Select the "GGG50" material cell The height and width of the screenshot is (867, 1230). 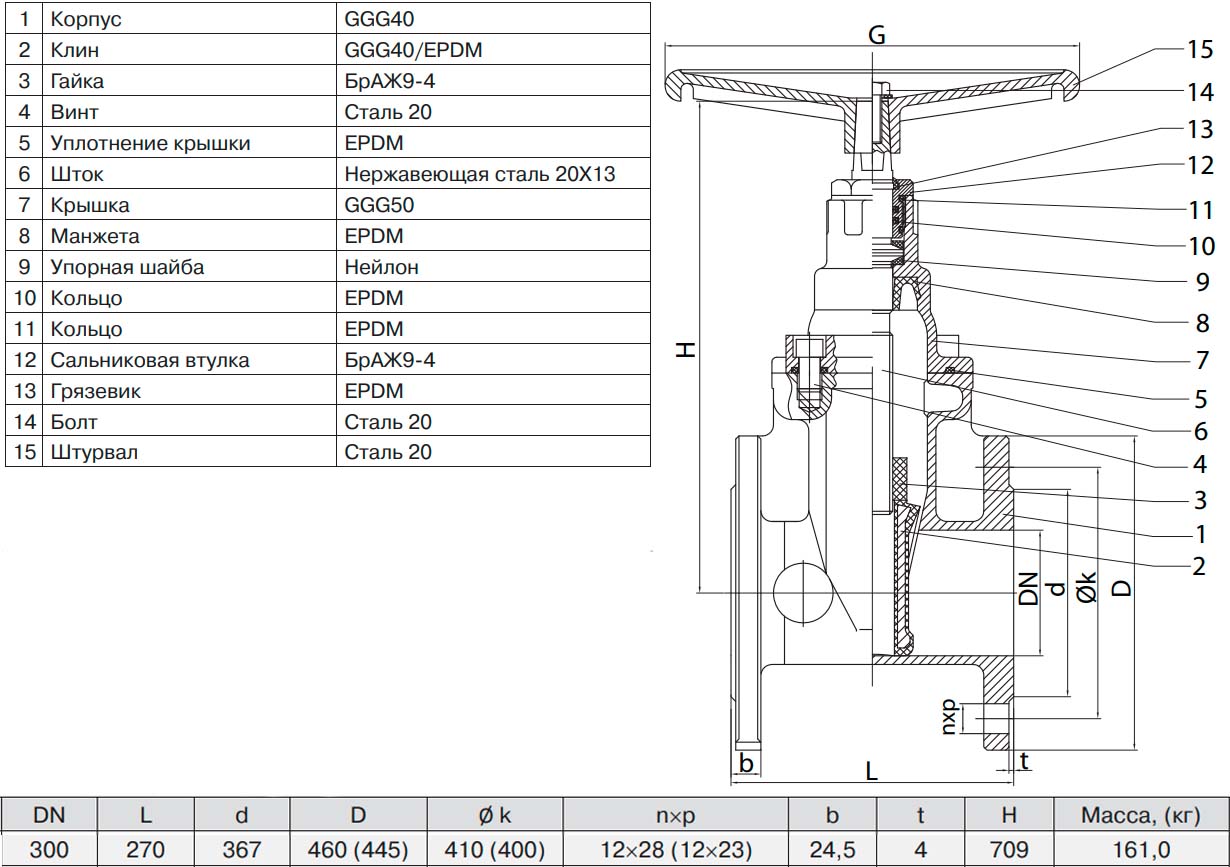click(377, 205)
